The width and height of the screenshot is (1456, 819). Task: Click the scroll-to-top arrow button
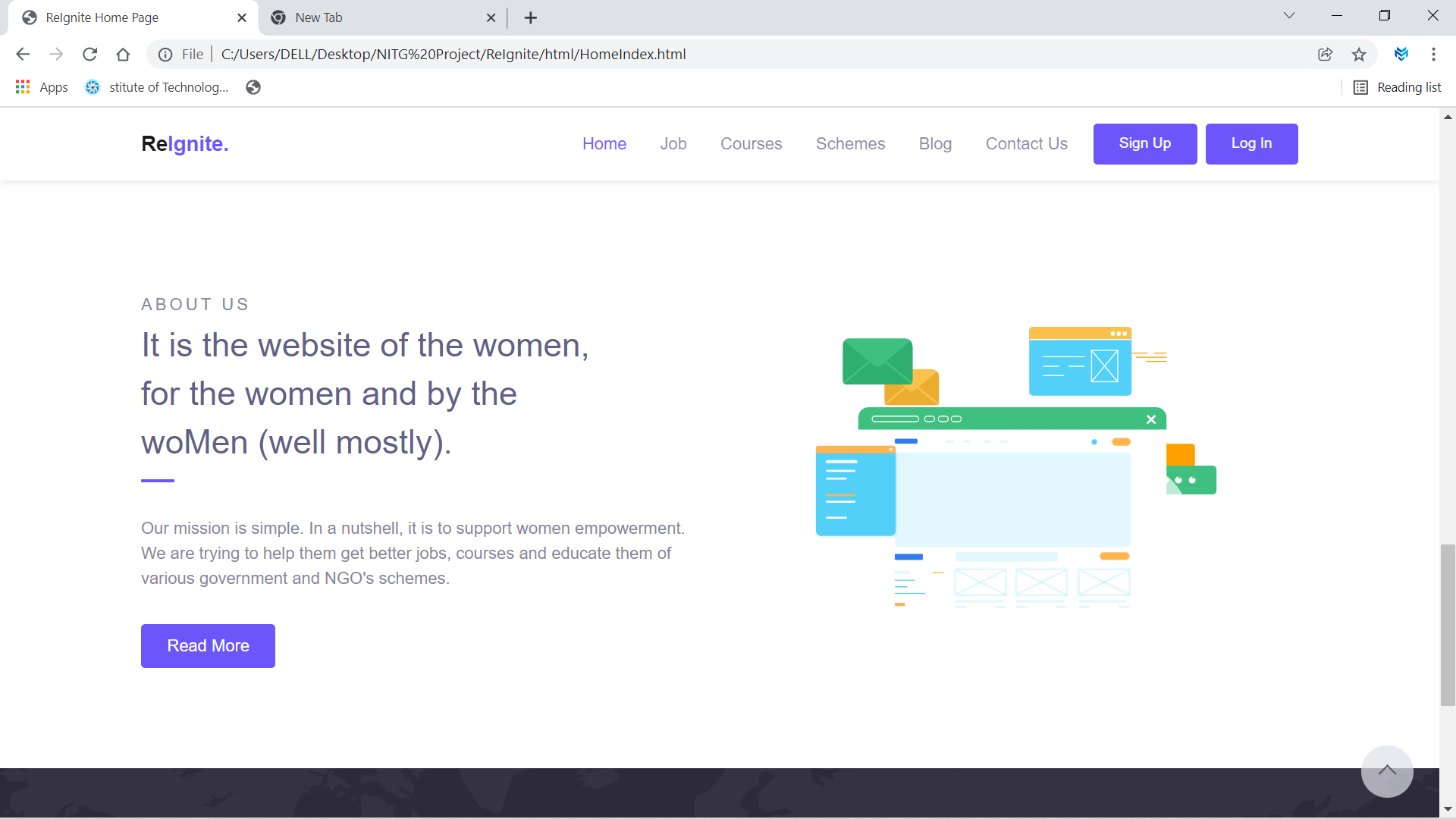(1386, 771)
